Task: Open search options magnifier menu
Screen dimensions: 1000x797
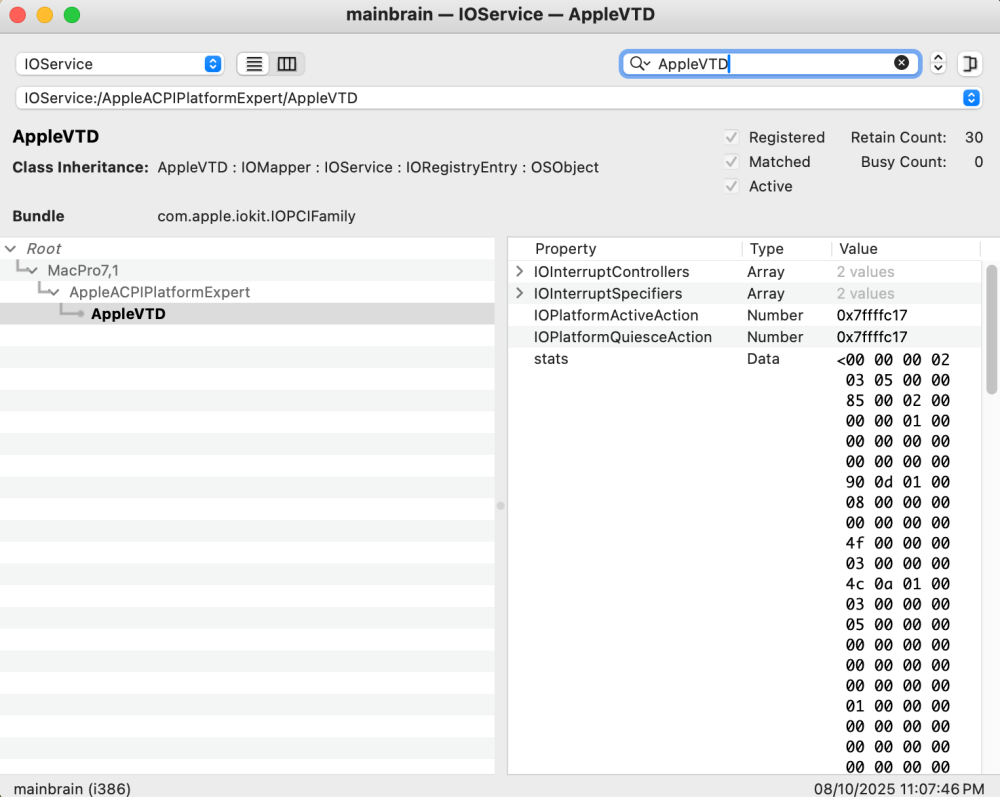Action: pos(640,63)
